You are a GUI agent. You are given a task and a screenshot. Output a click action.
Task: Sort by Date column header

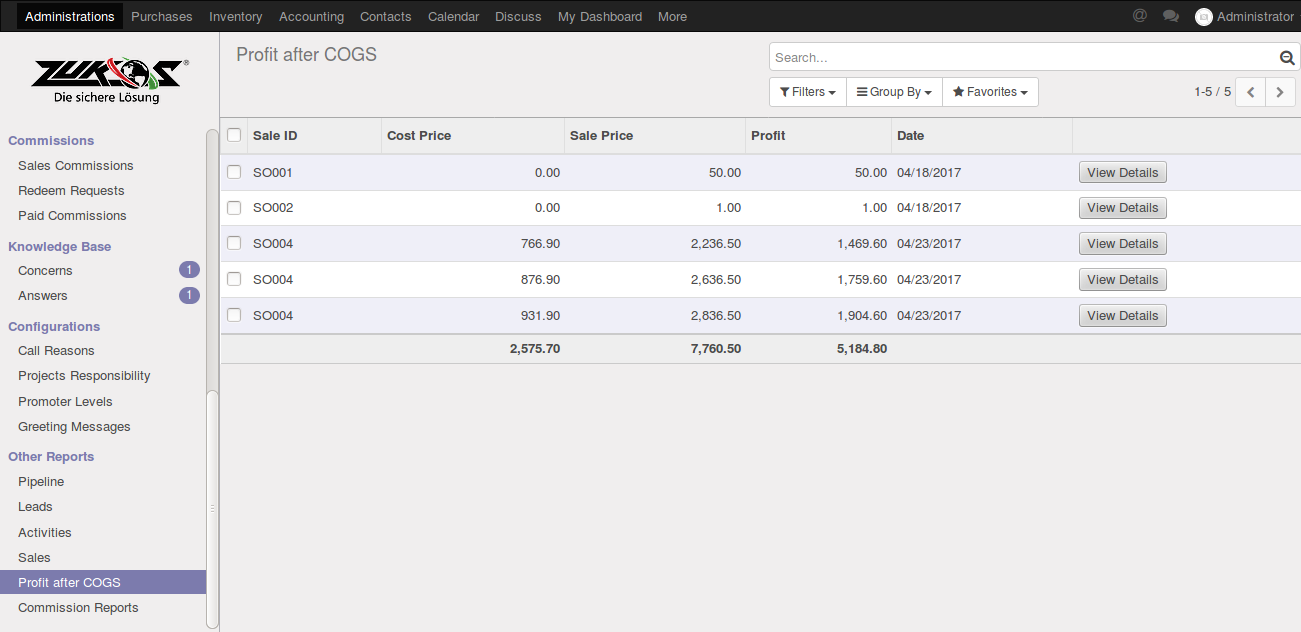coord(982,135)
